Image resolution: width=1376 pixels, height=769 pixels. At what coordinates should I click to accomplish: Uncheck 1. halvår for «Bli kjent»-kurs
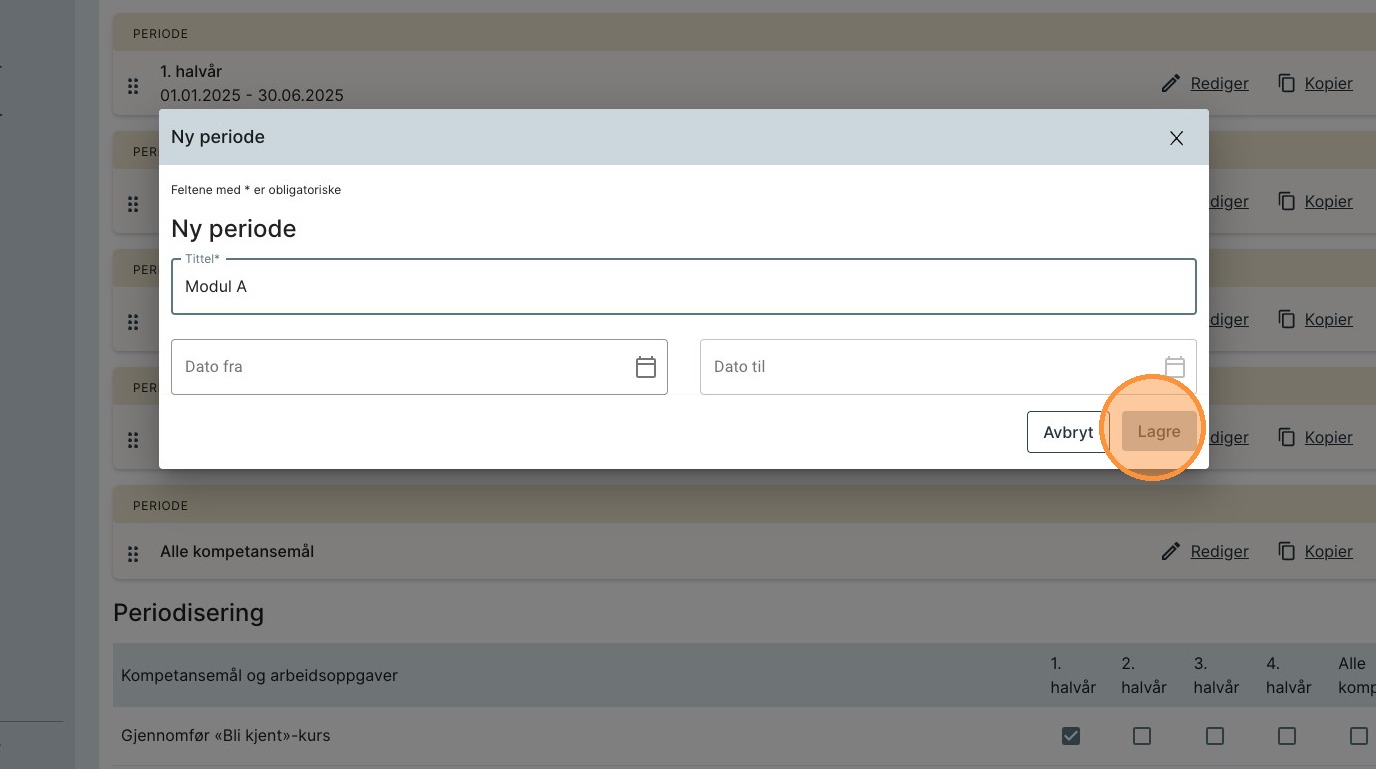click(x=1070, y=736)
